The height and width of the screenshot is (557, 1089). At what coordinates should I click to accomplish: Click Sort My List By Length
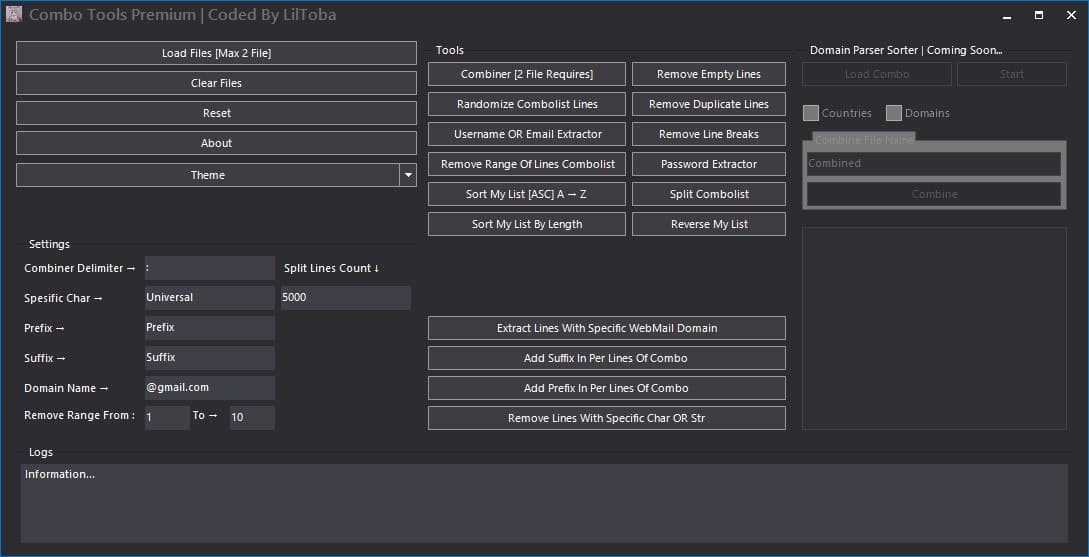click(x=527, y=224)
